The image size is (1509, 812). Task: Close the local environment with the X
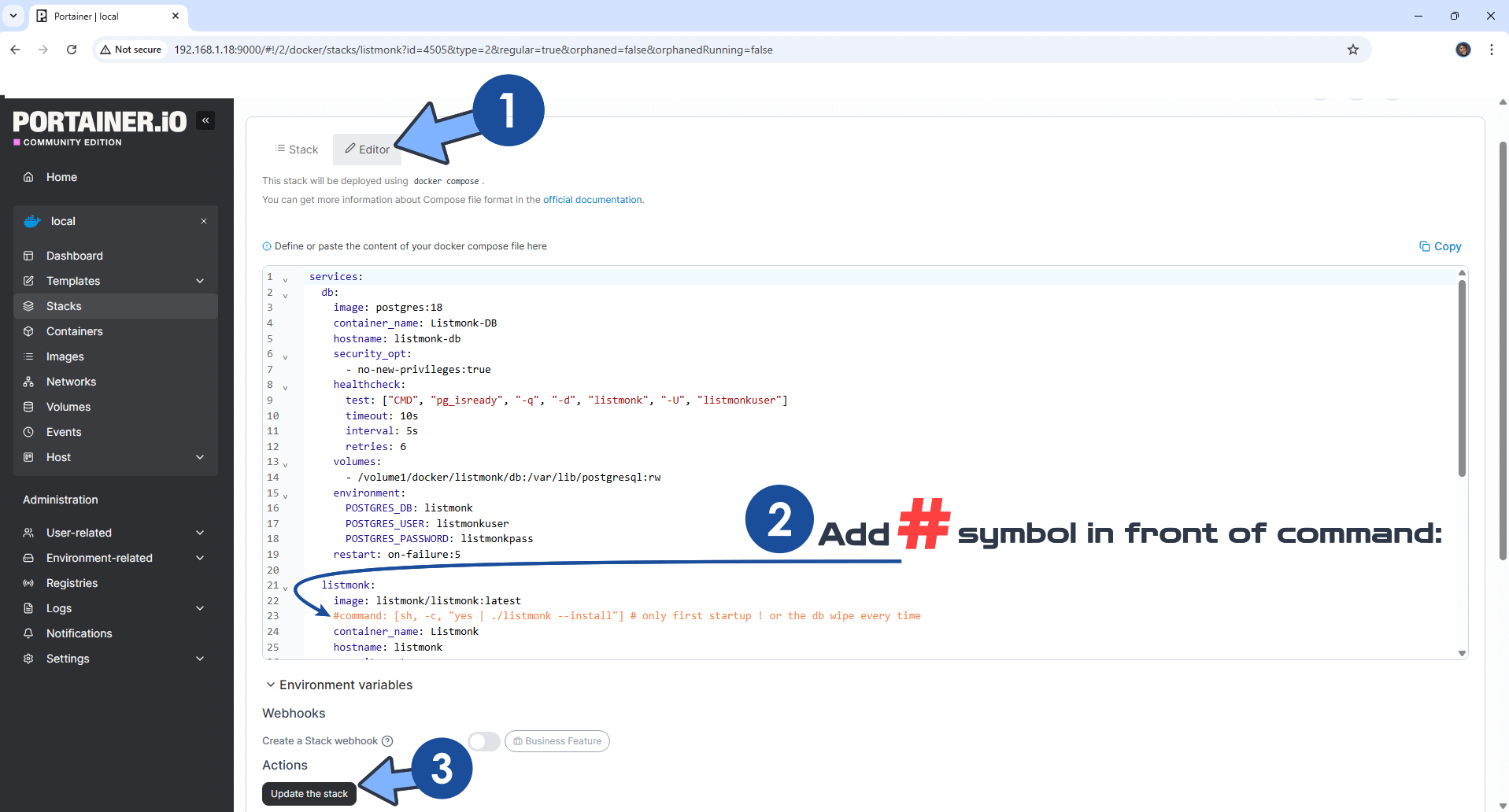point(204,221)
